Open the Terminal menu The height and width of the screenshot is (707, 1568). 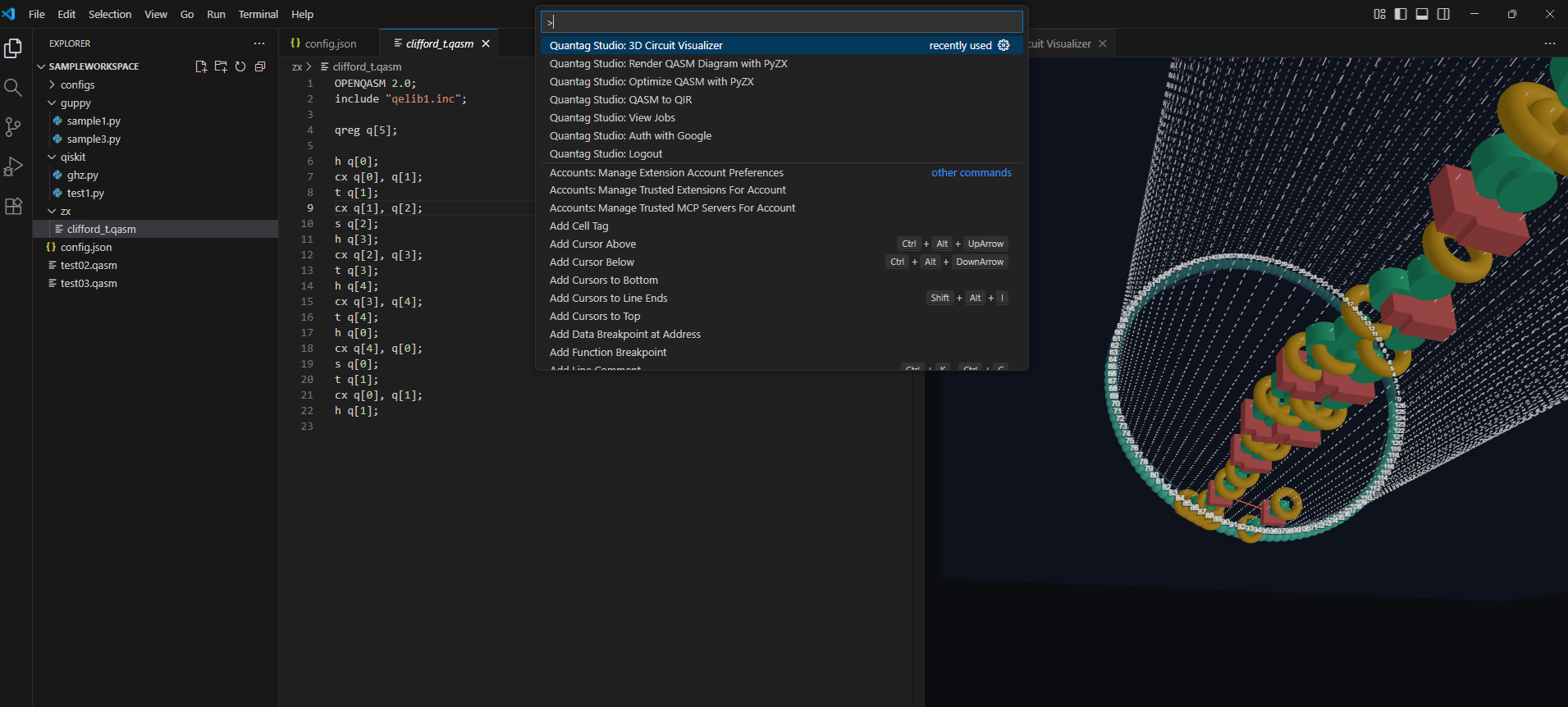(258, 14)
